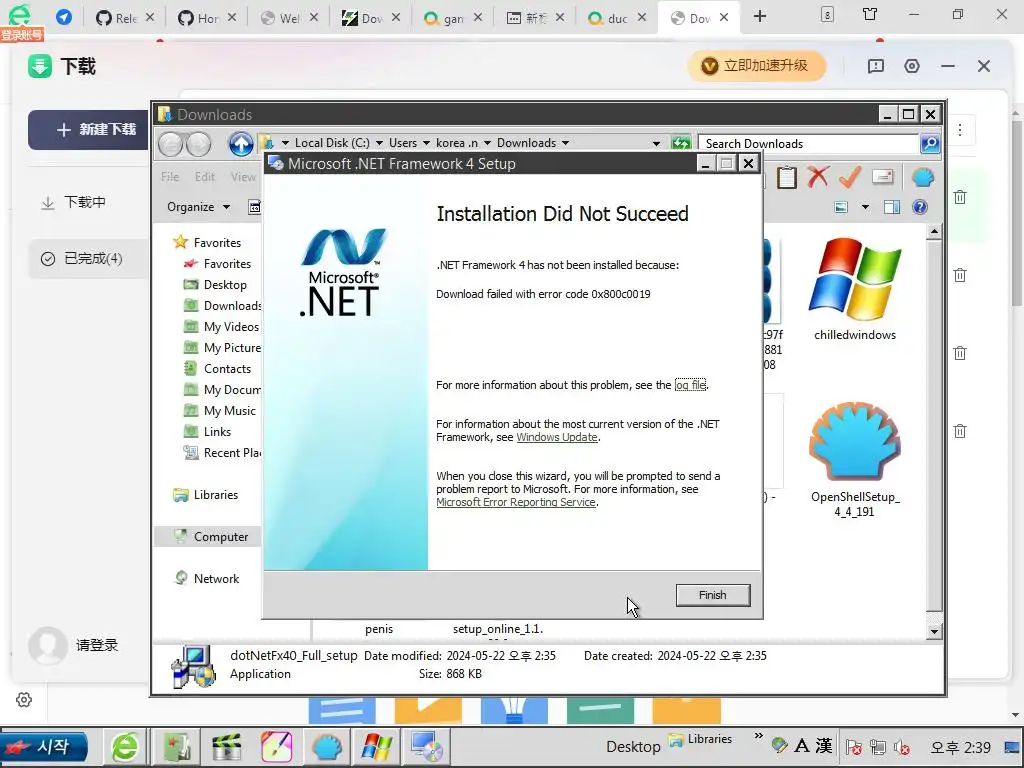Click the clipboard paste toolbar icon

[x=787, y=177]
